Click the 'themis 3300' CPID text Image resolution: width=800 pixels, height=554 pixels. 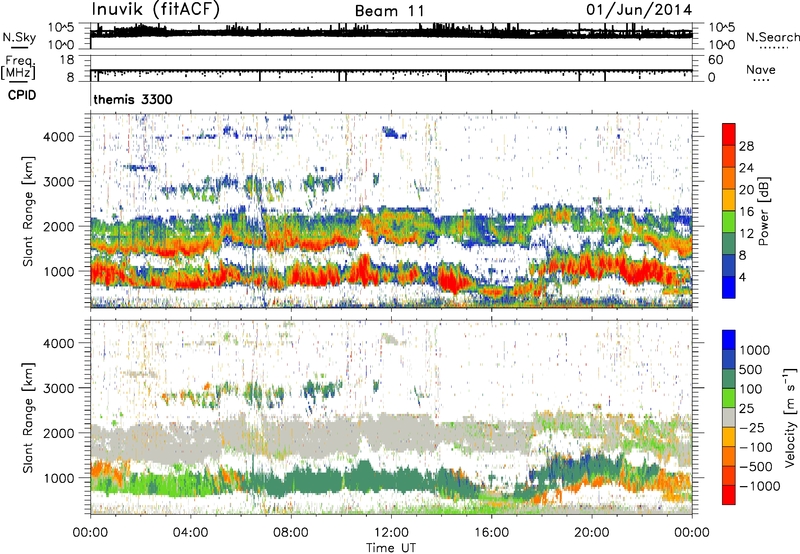pos(133,99)
